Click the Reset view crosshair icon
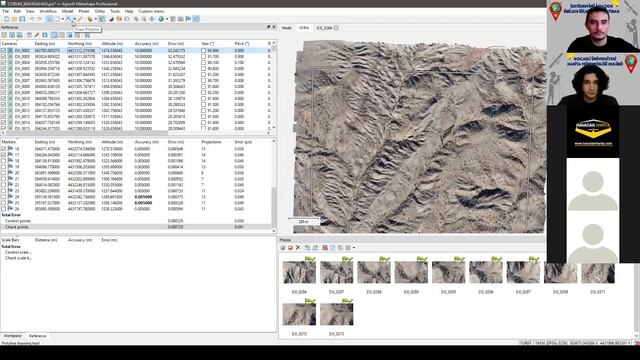Viewport: 640px width, 360px height. point(152,19)
